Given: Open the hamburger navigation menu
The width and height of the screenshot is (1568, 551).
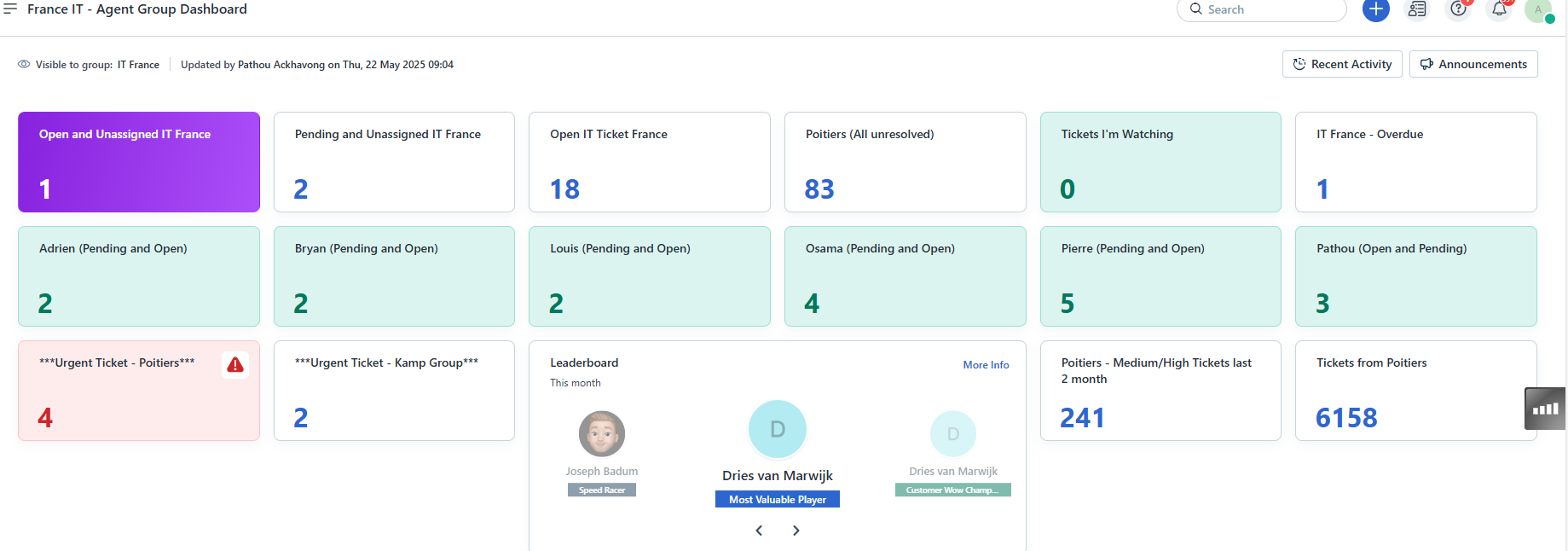Looking at the screenshot, I should point(10,9).
